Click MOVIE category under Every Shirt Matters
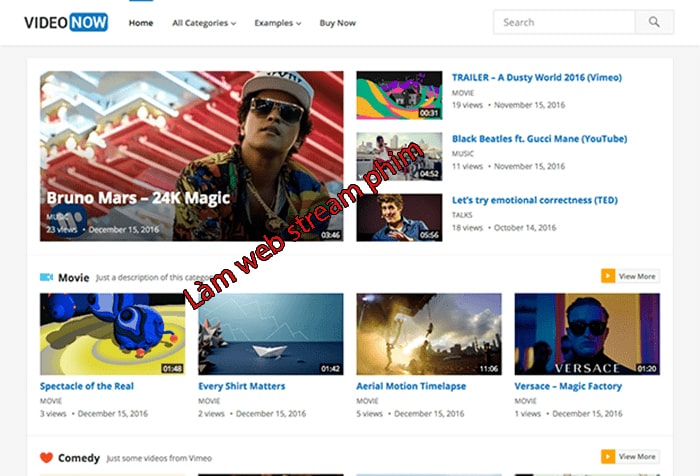The image size is (700, 476). click(209, 401)
